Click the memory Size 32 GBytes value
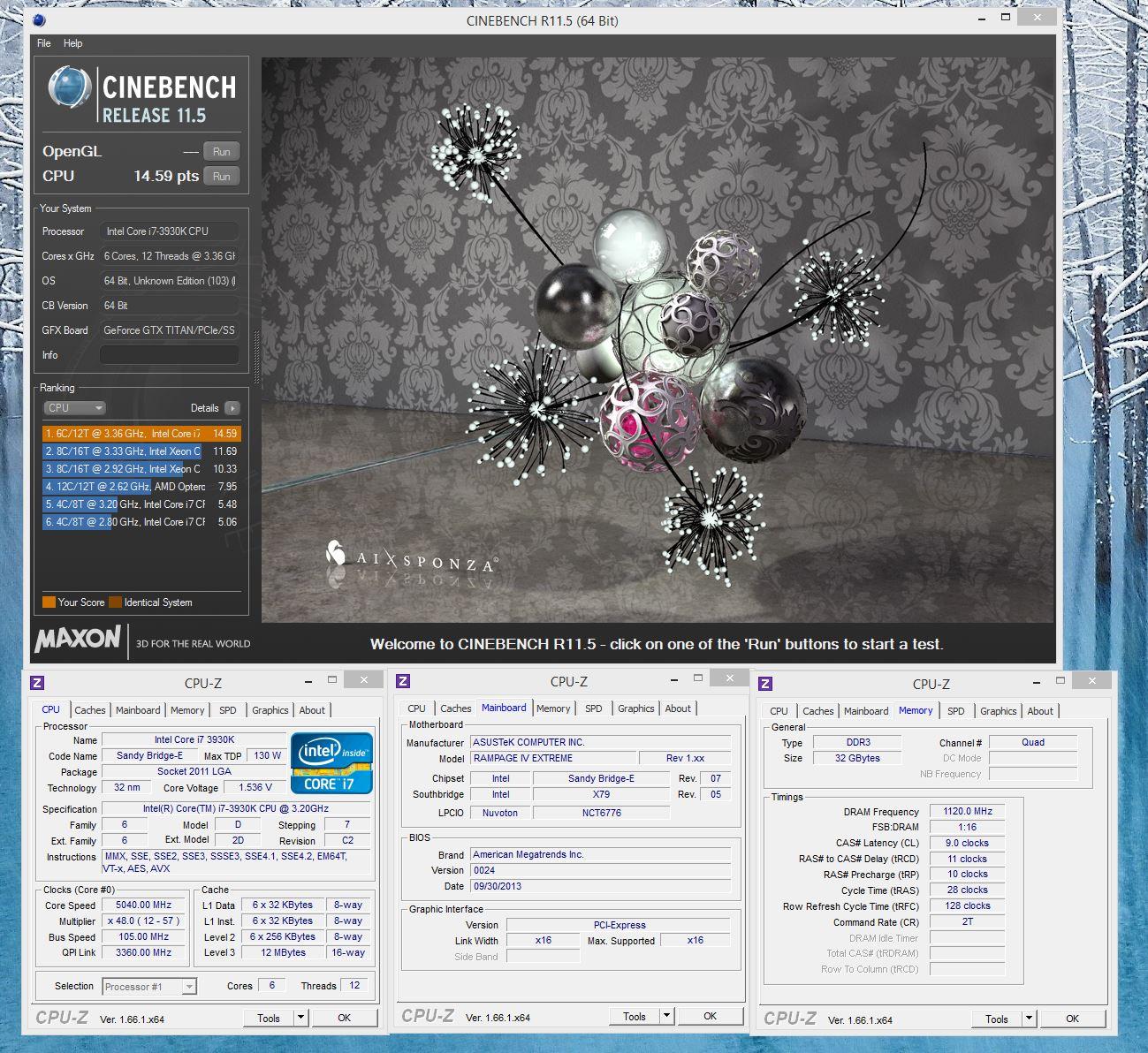Viewport: 1148px width, 1053px height. coord(857,758)
